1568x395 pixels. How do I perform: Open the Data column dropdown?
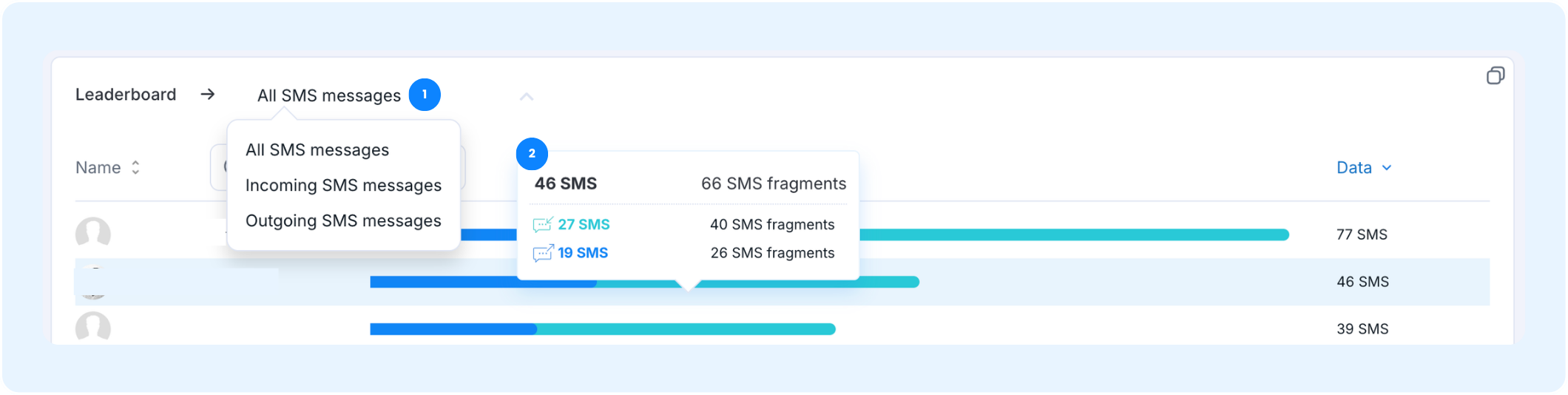click(1364, 168)
